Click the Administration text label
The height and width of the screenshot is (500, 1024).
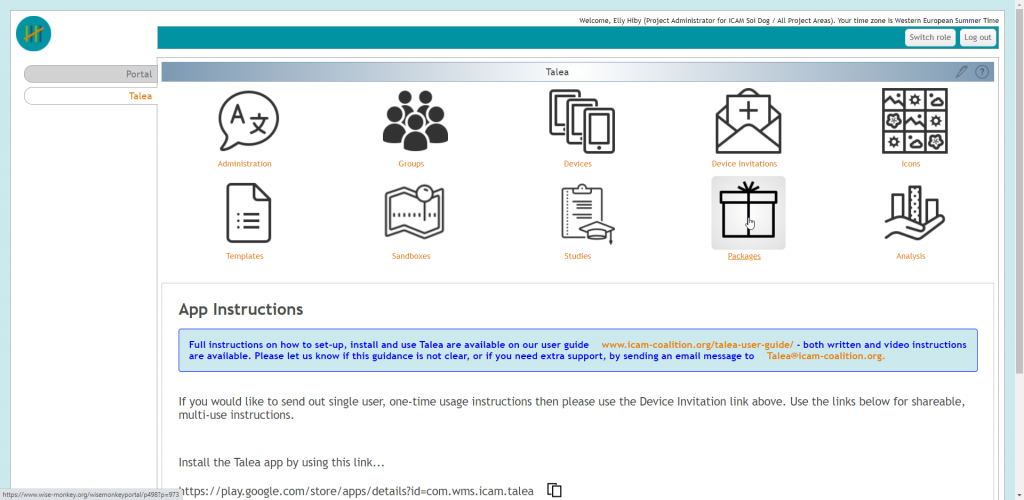[244, 164]
